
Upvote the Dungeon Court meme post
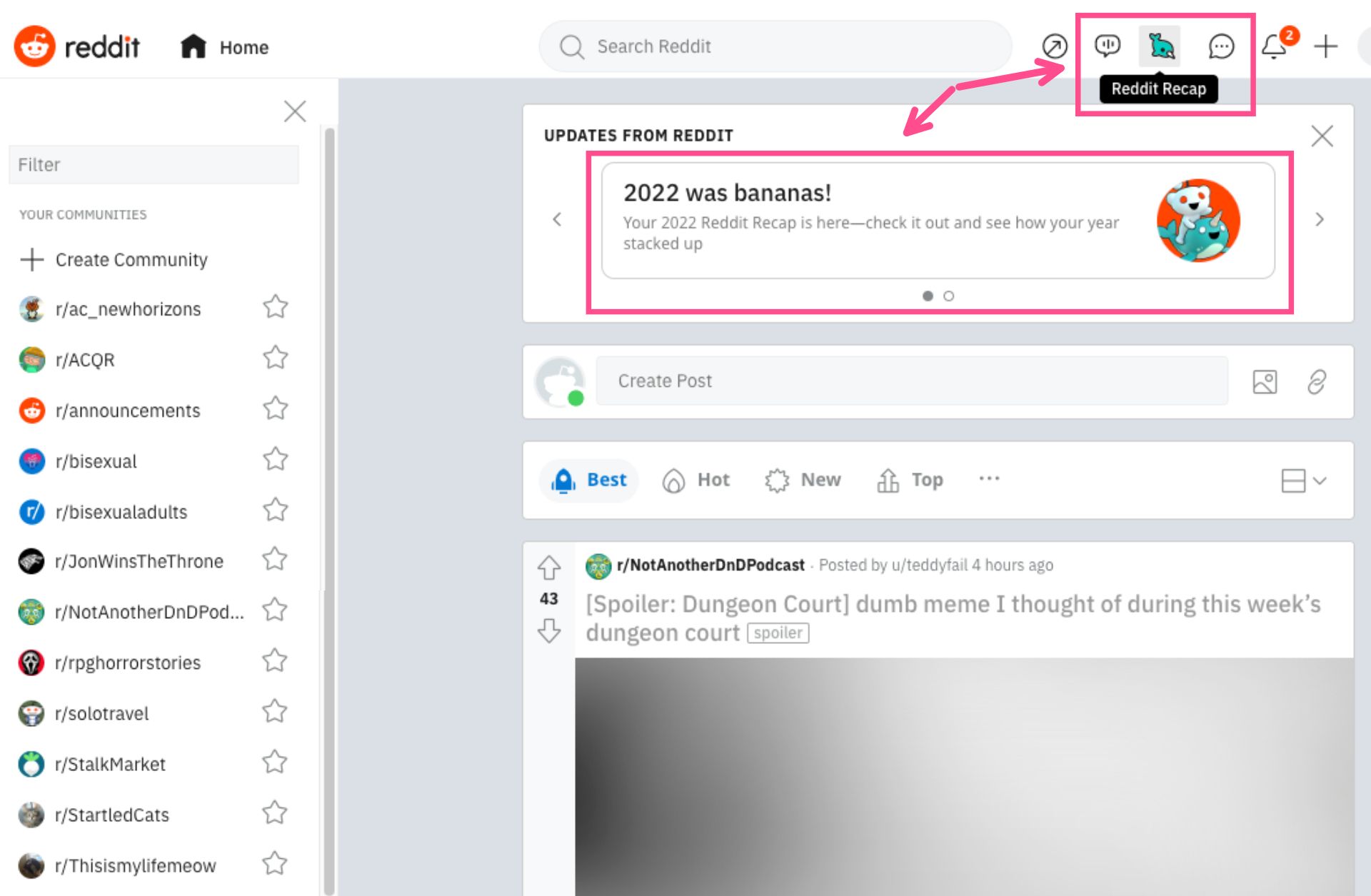[548, 566]
